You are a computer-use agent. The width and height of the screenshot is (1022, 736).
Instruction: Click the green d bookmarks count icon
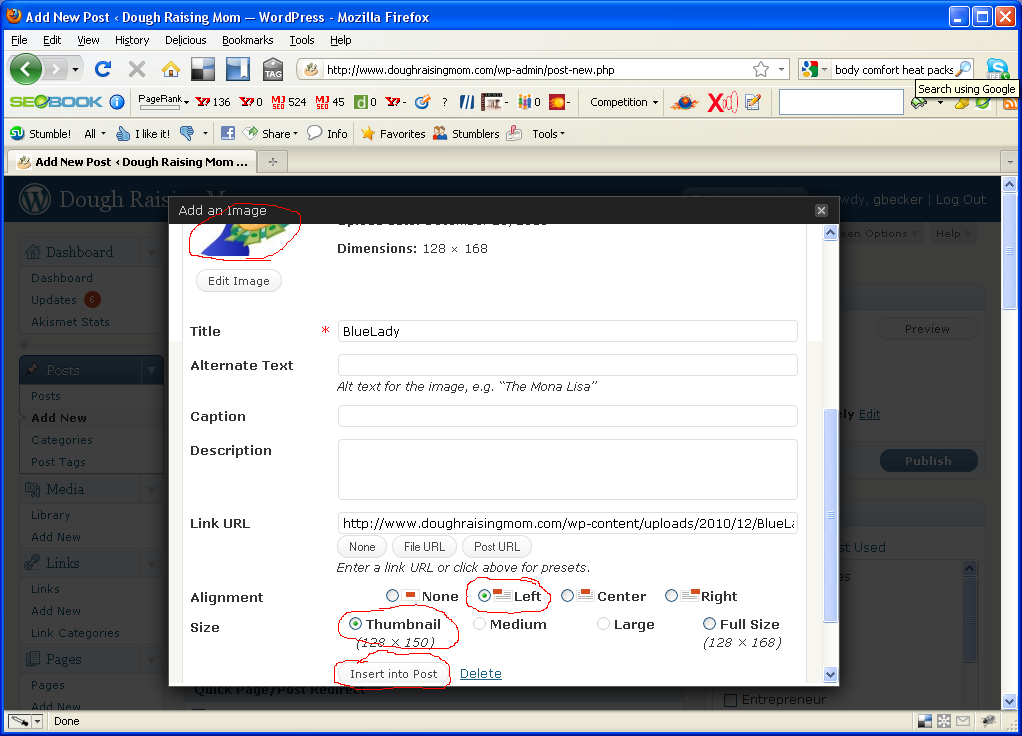[365, 102]
